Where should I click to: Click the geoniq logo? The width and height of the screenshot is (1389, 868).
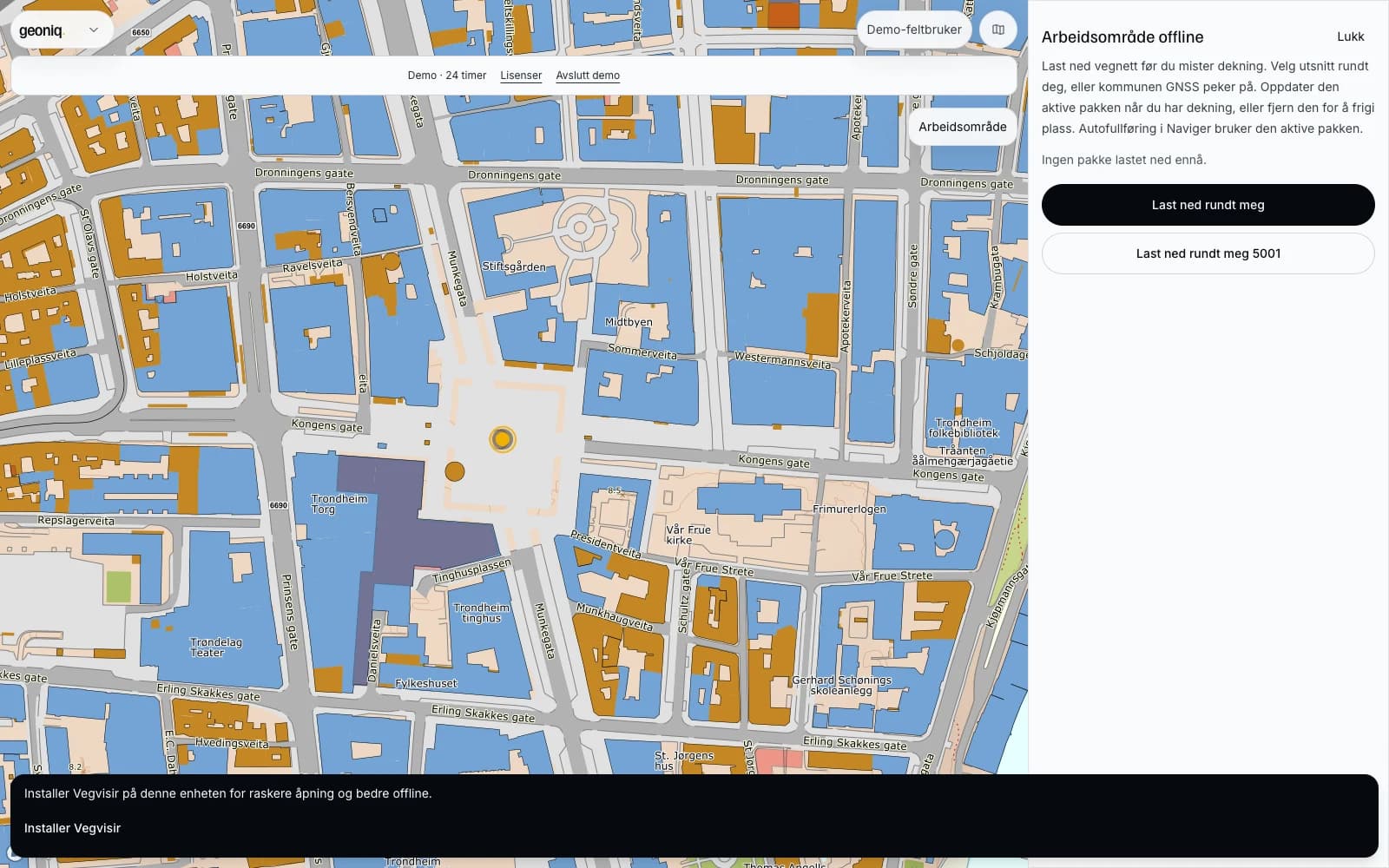pos(41,30)
